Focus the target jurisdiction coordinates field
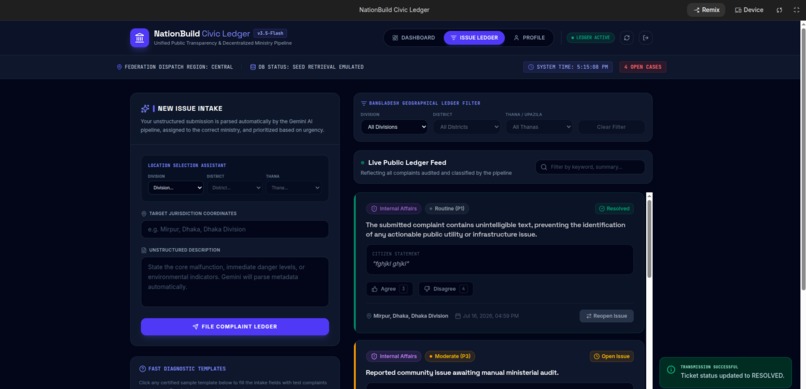This screenshot has height=389, width=806. (235, 229)
